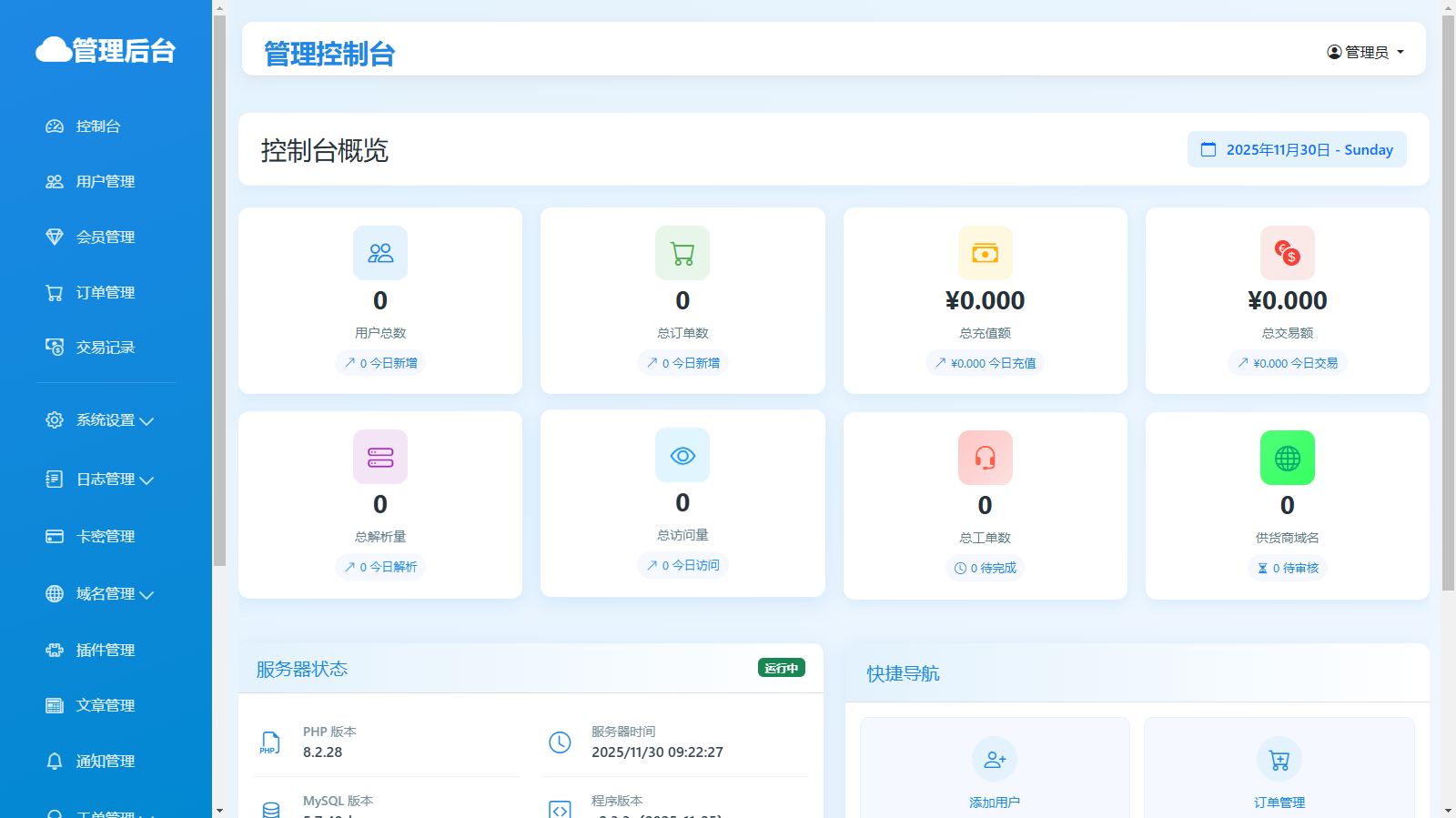Click the shopping cart icon in 总订单数 card
The width and height of the screenshot is (1456, 818).
(682, 253)
